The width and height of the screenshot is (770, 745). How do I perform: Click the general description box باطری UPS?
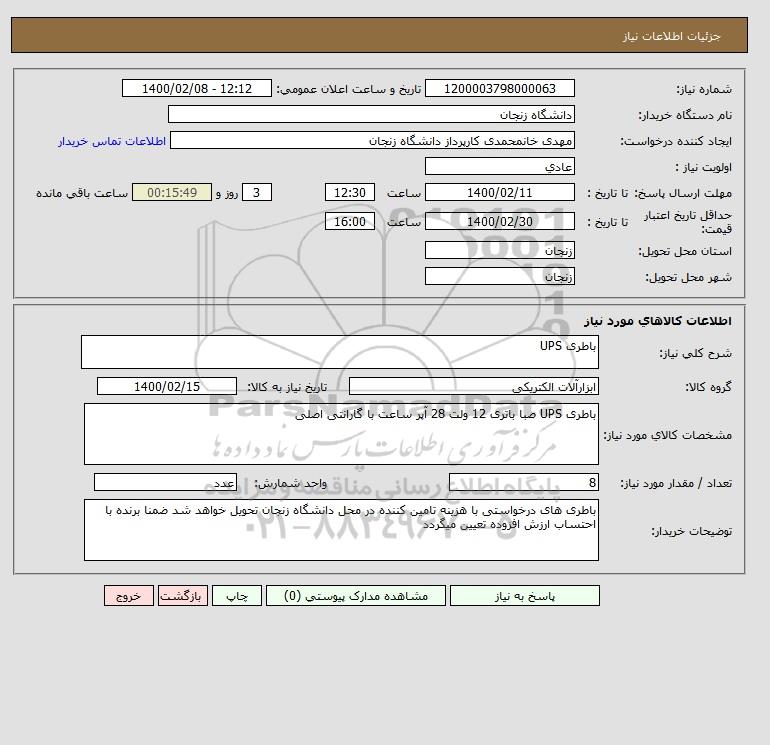coord(340,352)
